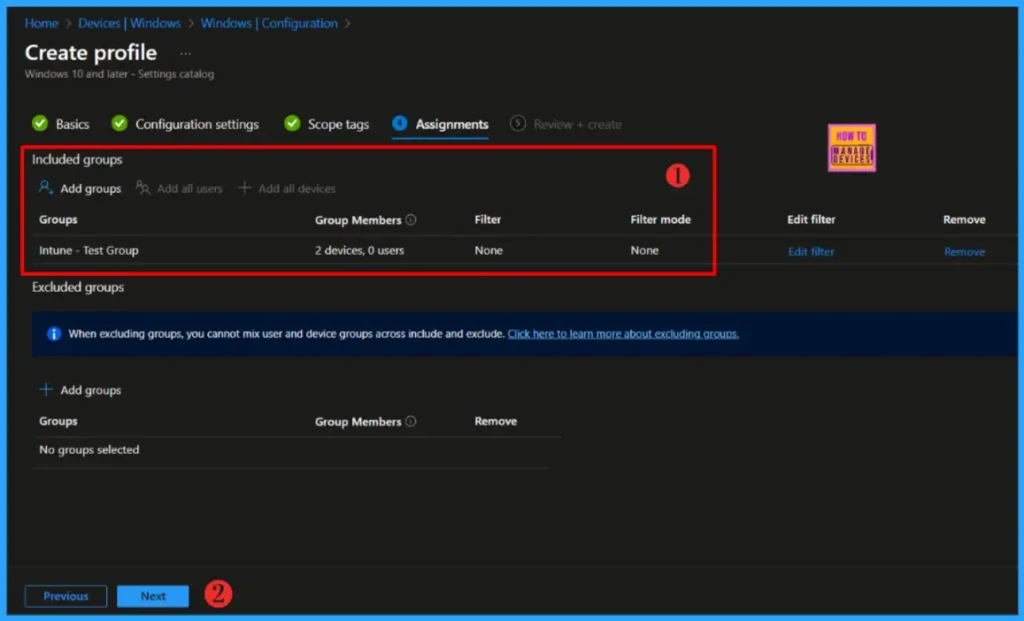
Task: Click the Add all devices plus icon
Action: 245,188
